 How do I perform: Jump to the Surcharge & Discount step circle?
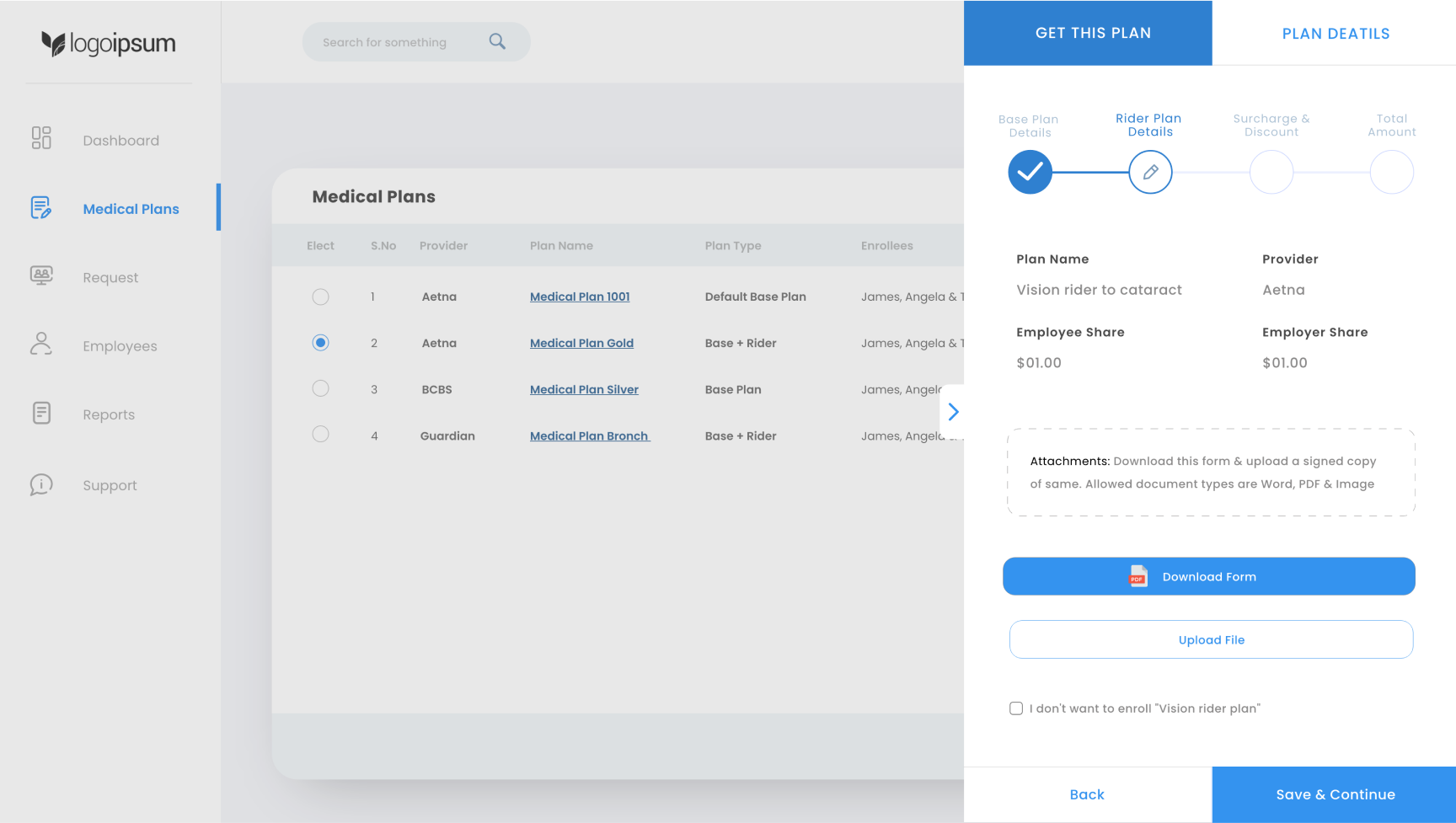(x=1271, y=173)
